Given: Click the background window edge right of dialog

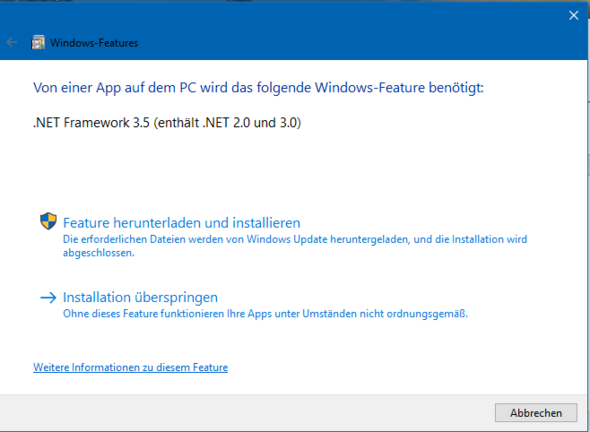Looking at the screenshot, I should coord(588,226).
